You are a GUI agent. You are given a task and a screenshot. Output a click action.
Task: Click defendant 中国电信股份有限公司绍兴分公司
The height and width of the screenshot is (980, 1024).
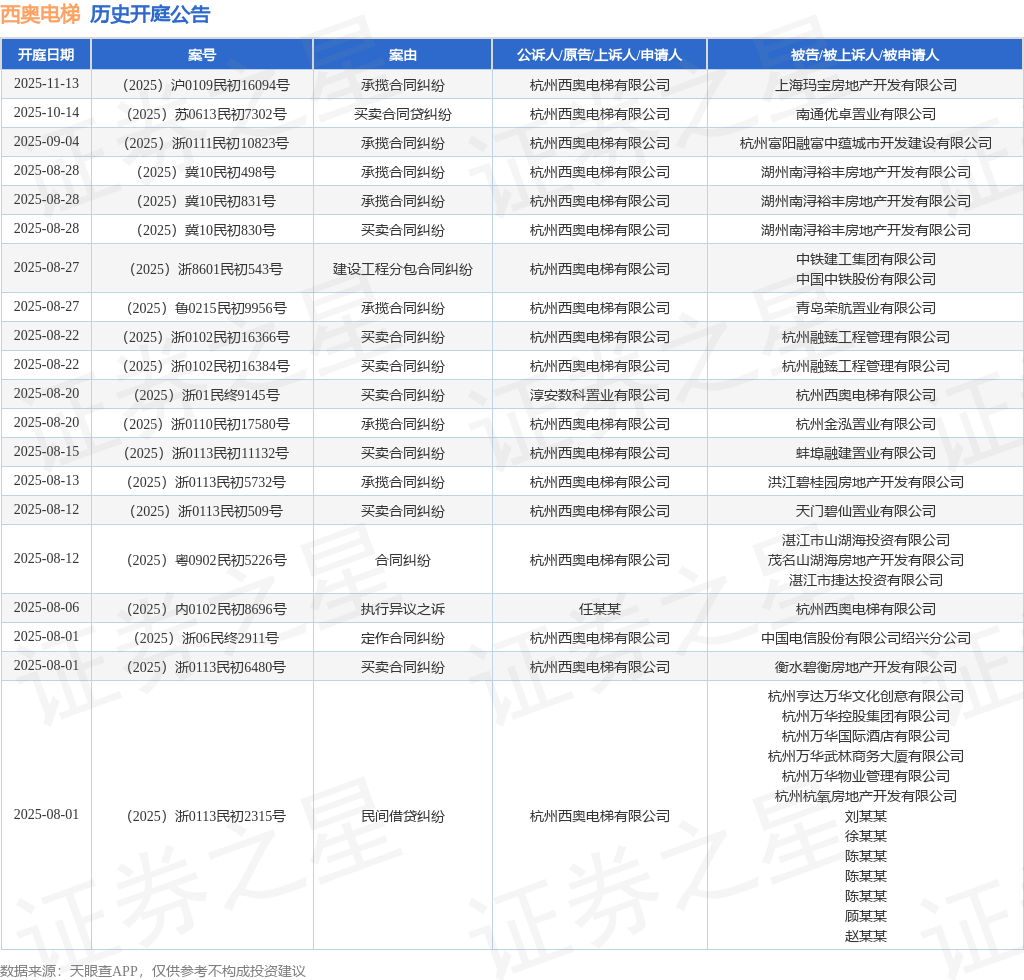click(x=865, y=639)
